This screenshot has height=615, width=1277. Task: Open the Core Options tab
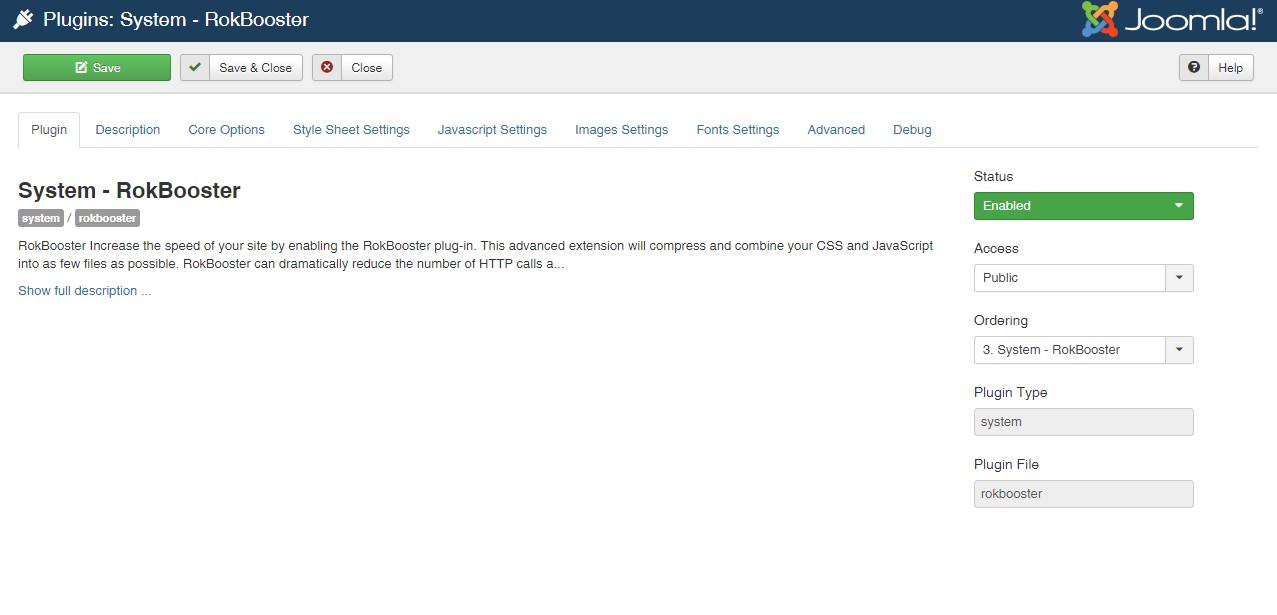[226, 129]
